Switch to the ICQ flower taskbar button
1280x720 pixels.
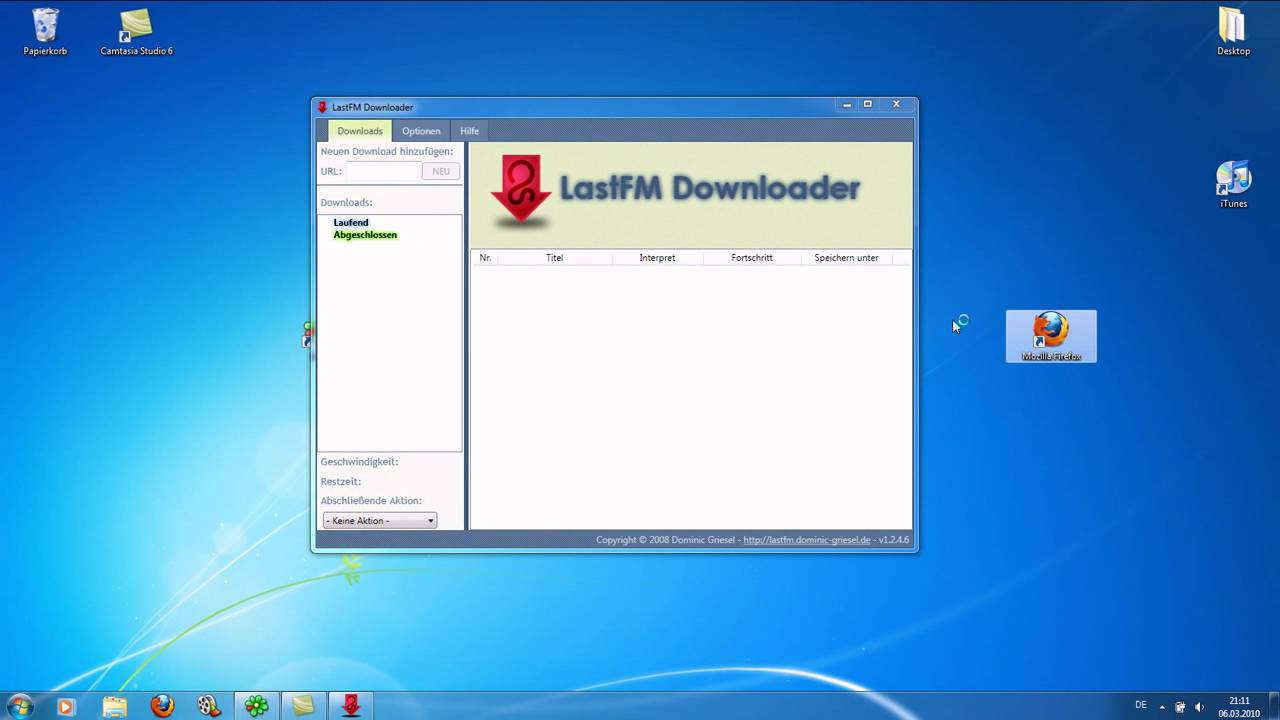(257, 706)
